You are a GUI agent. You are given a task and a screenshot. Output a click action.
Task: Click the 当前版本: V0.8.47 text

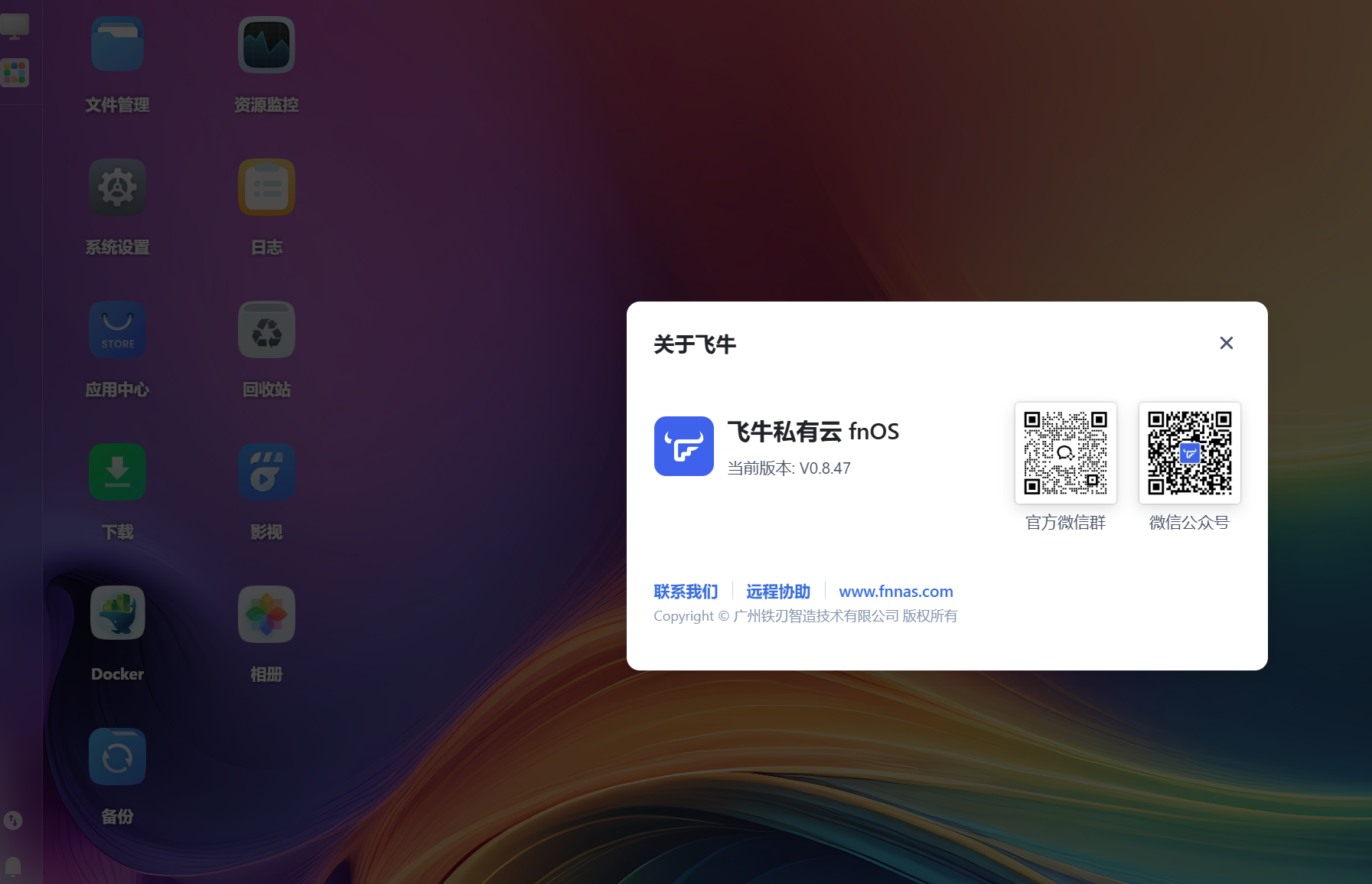(789, 468)
